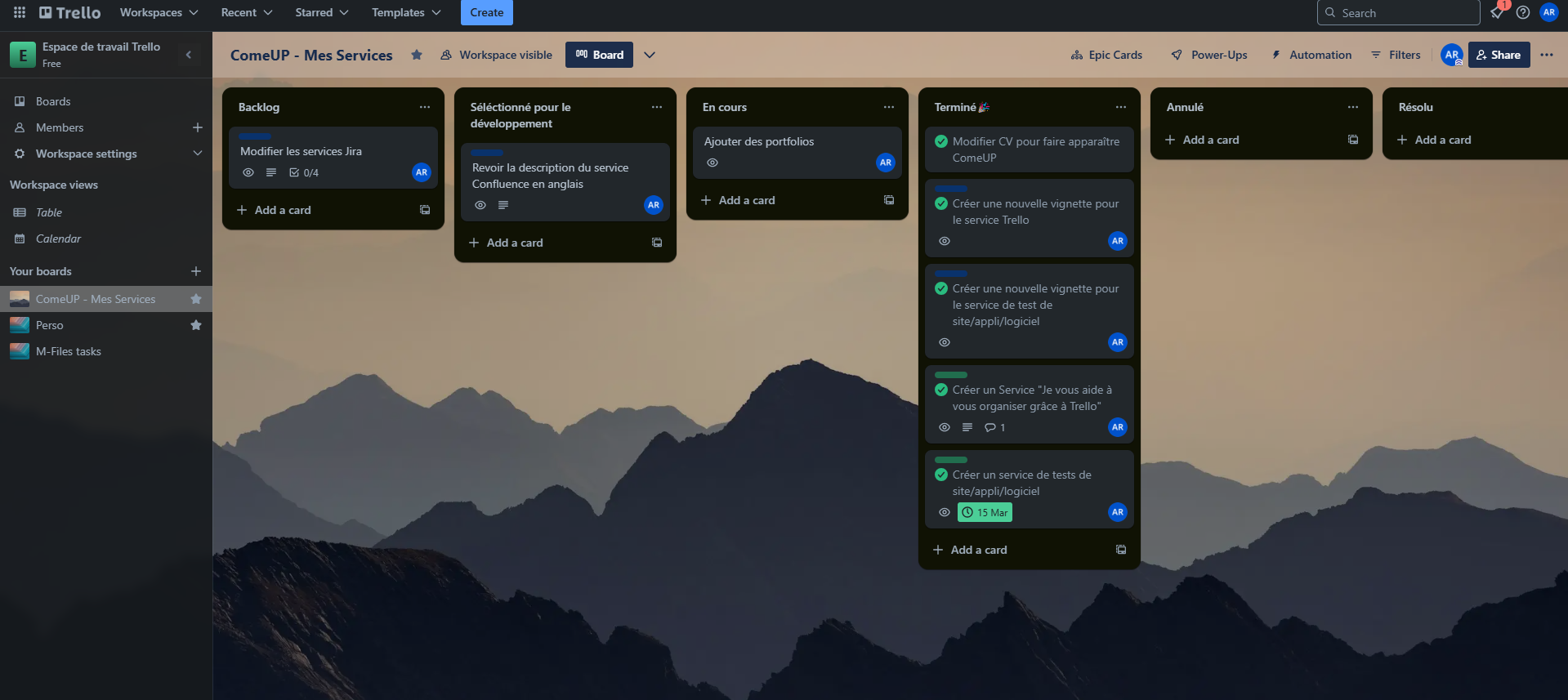Open Backlog list actions menu
Image resolution: width=1568 pixels, height=700 pixels.
[425, 107]
